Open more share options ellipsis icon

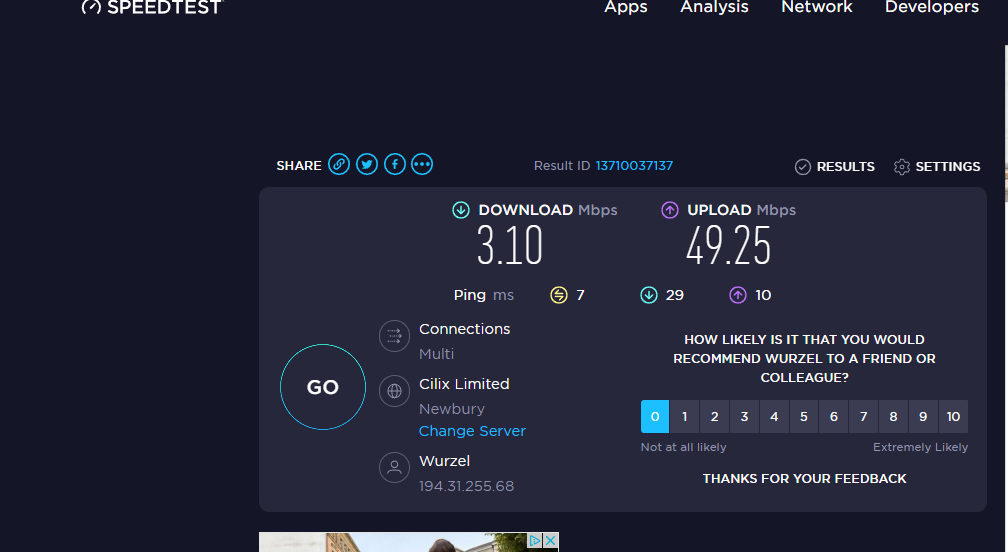[x=422, y=165]
